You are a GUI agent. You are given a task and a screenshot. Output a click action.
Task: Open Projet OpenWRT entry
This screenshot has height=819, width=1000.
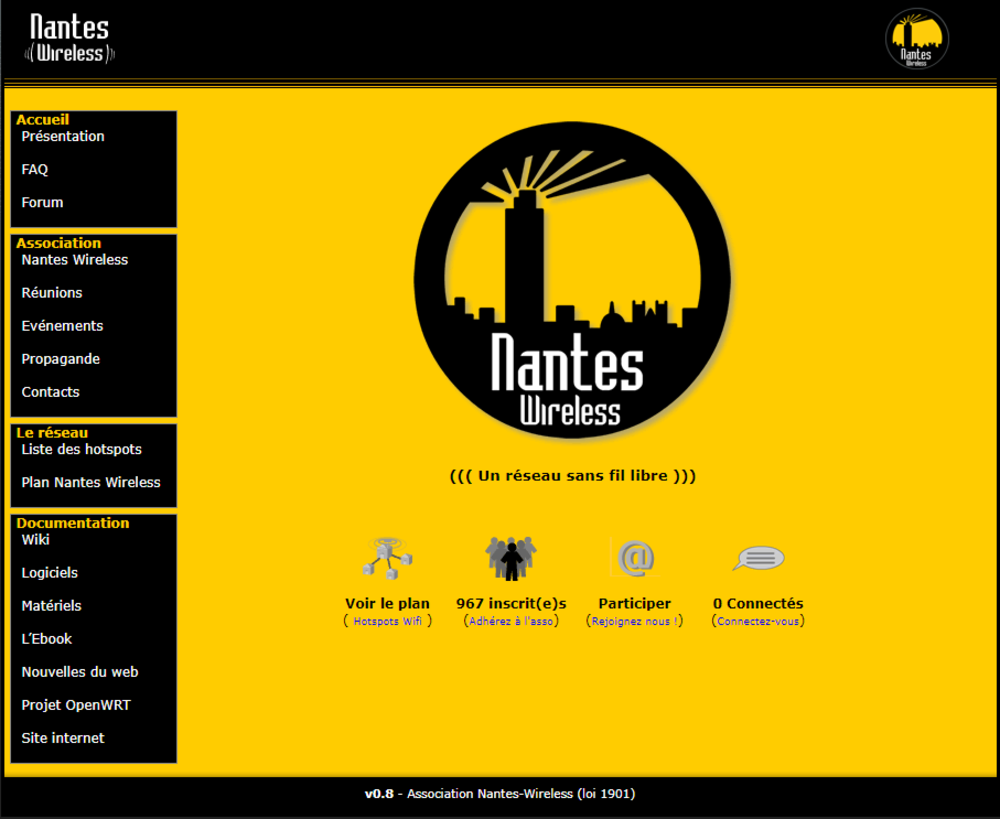76,705
